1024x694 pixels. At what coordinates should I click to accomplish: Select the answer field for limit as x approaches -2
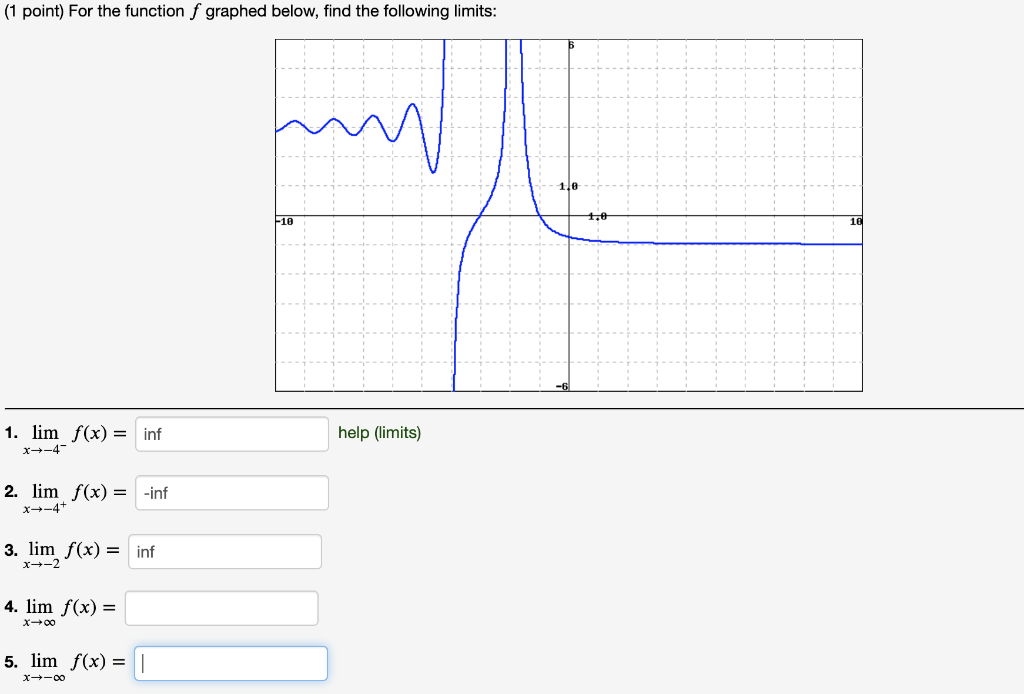224,551
